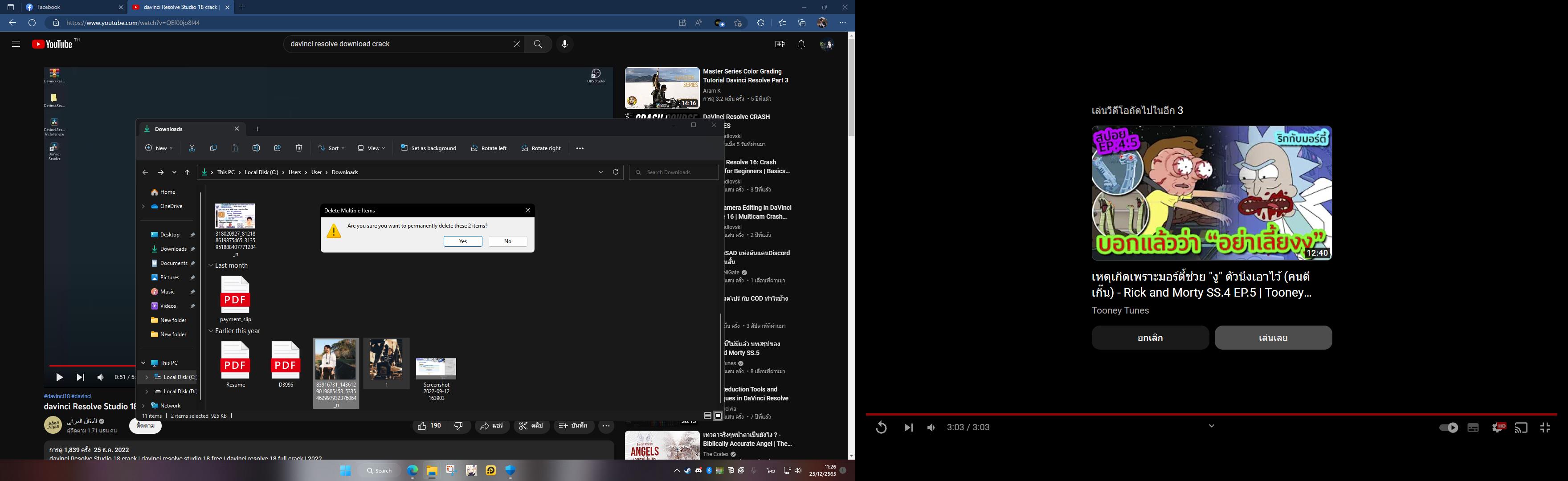This screenshot has height=481, width=1568.
Task: Exit fullscreen mode in the video player
Action: coord(1545,428)
